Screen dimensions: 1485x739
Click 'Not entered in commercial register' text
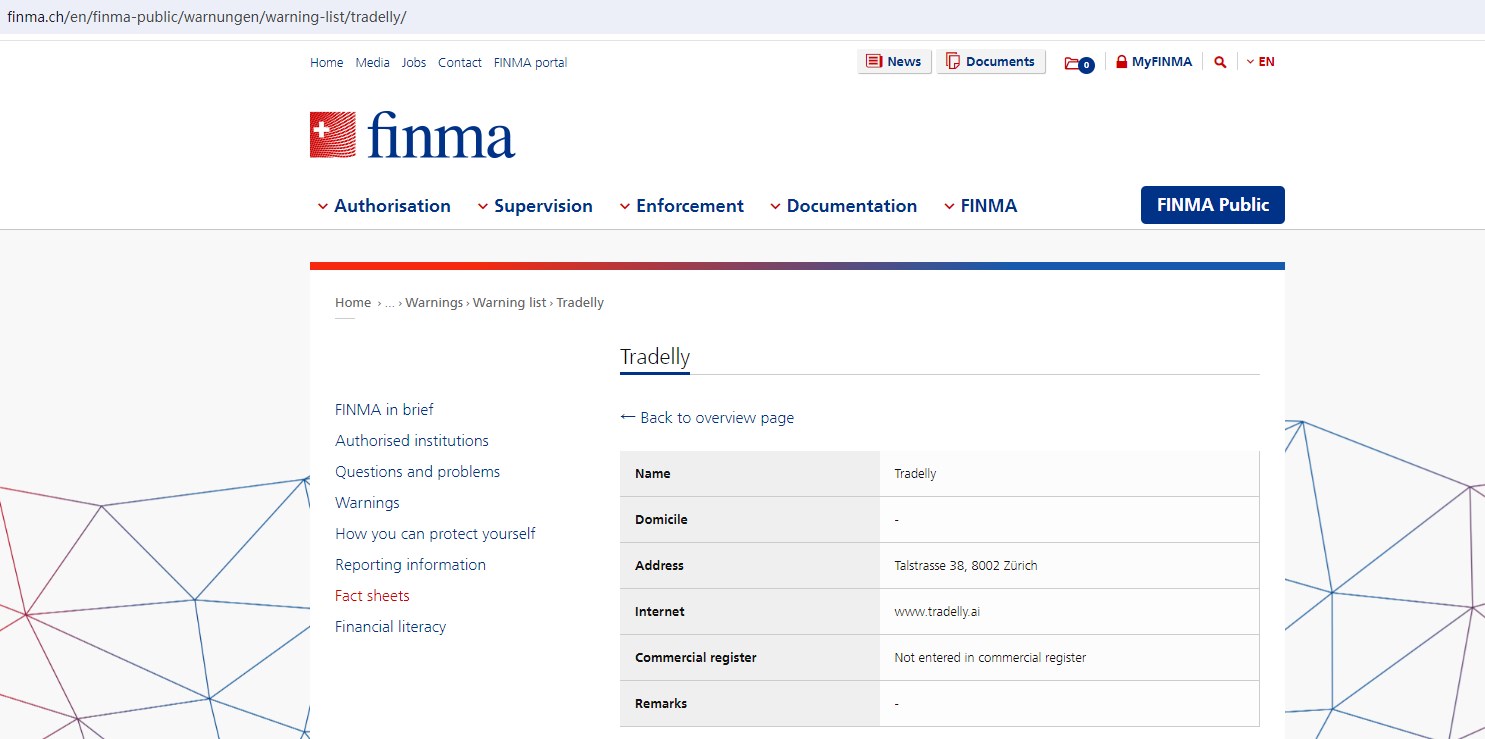pos(990,658)
